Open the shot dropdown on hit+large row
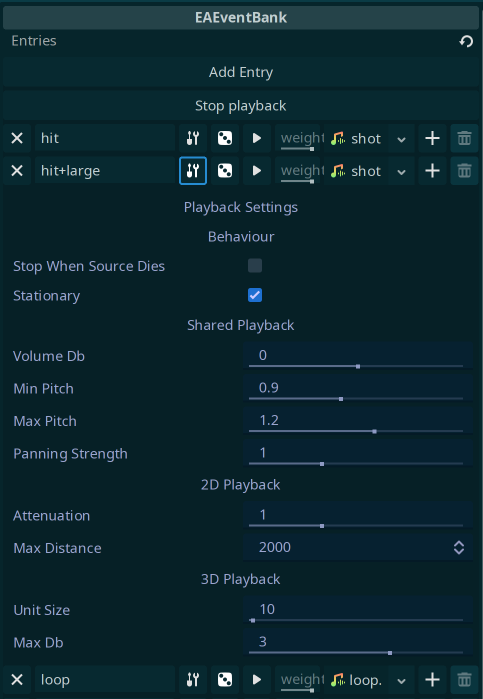The image size is (483, 699). pyautogui.click(x=401, y=171)
